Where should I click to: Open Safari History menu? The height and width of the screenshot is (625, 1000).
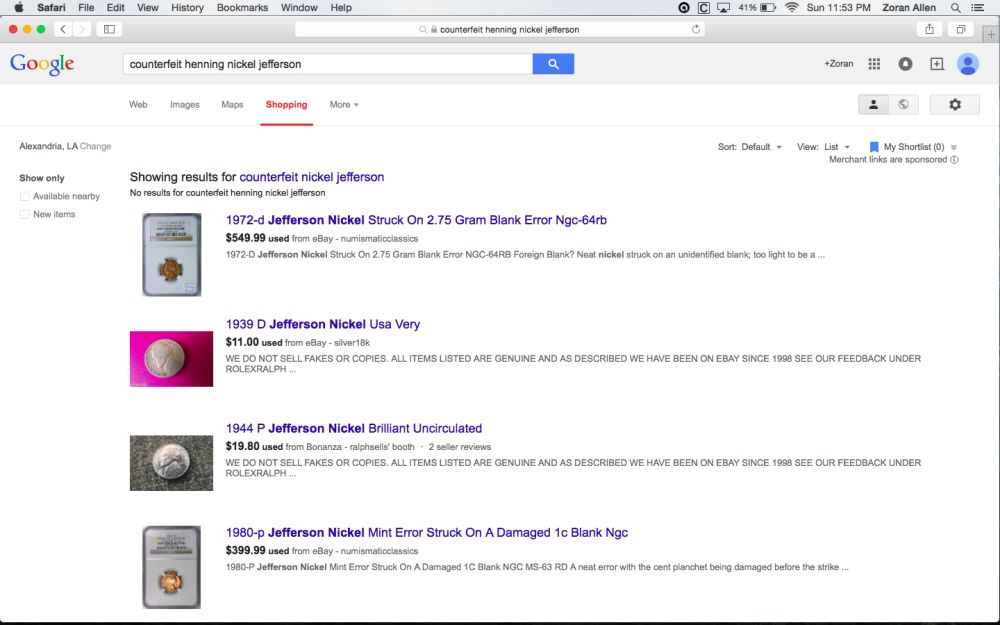(x=188, y=8)
